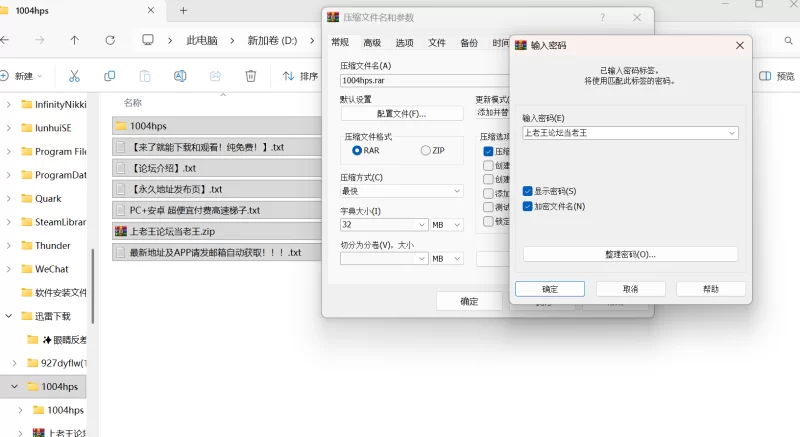800x437 pixels.
Task: Click the Cut scissors icon in Explorer
Action: tap(74, 76)
